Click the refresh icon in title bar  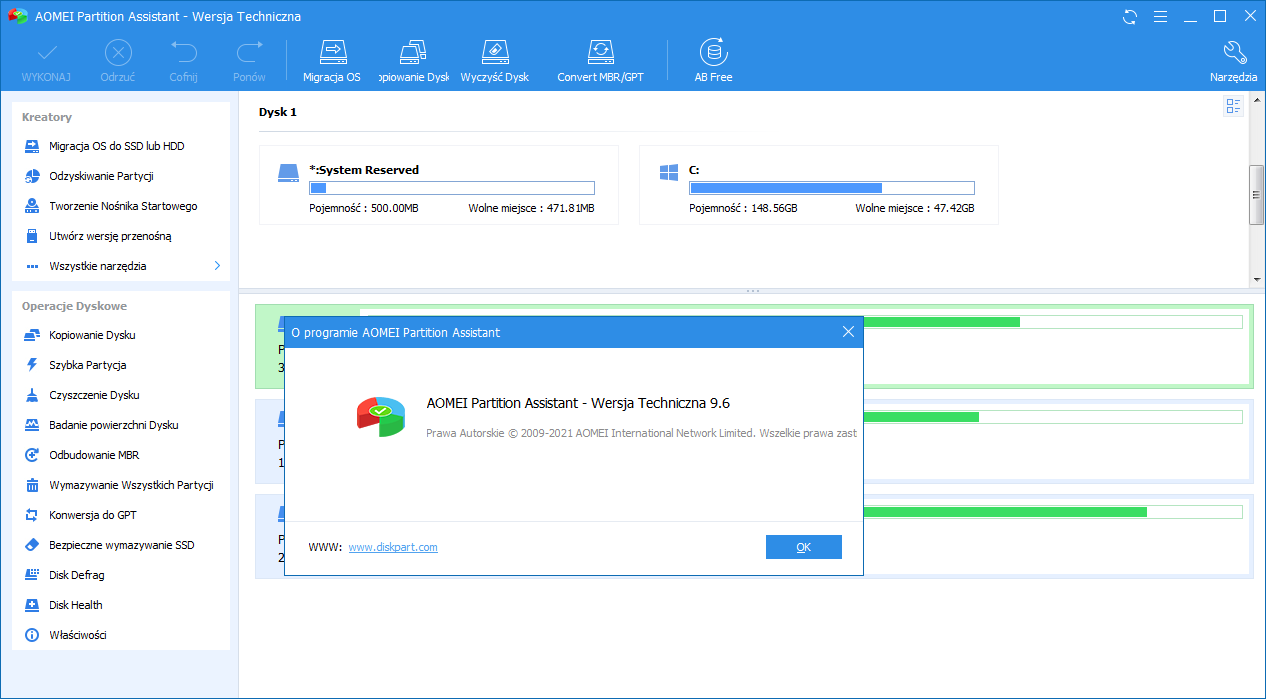point(1130,16)
